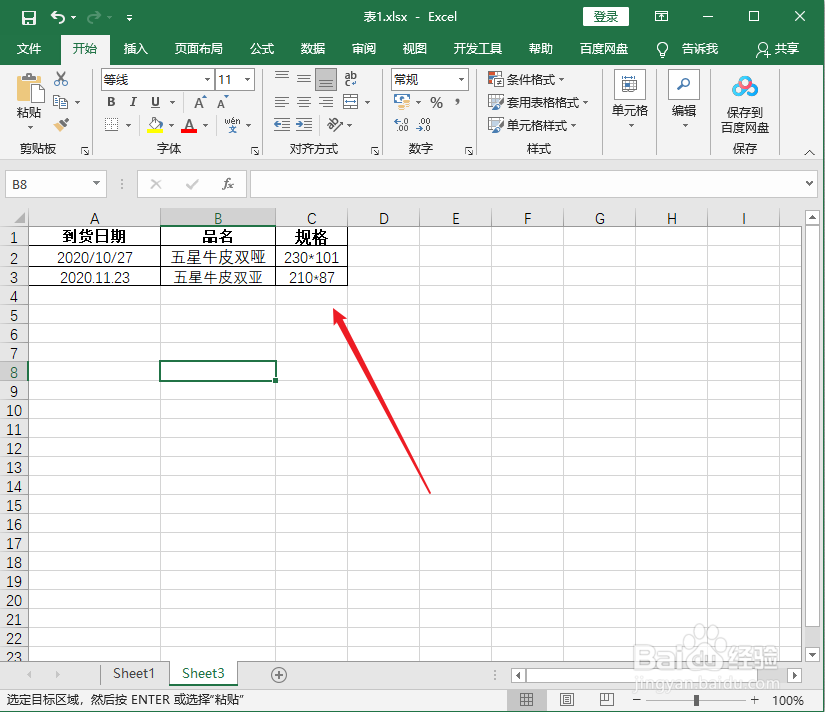Image resolution: width=825 pixels, height=712 pixels.
Task: Switch to the Page Layout ribbon tab
Action: click(x=199, y=49)
